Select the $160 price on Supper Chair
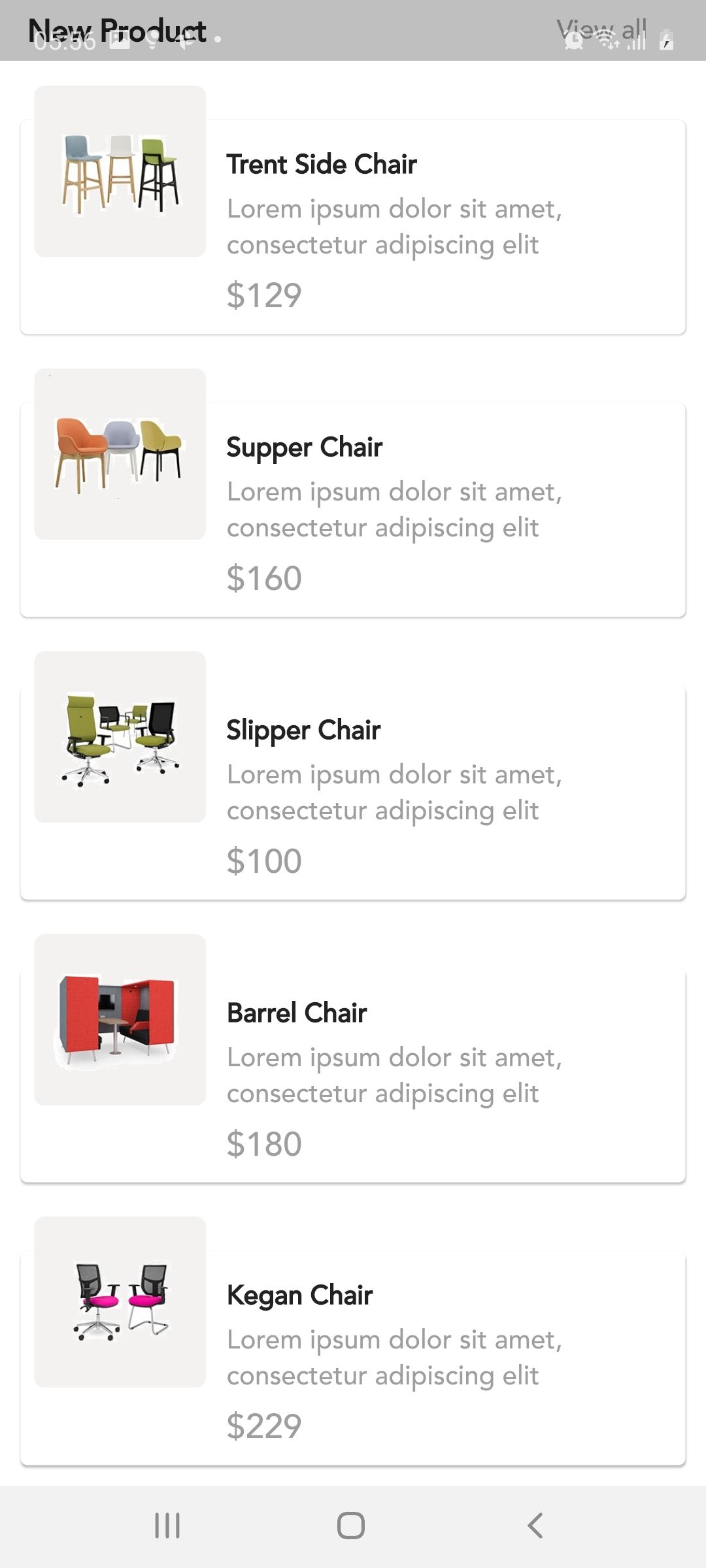This screenshot has width=706, height=1568. pos(264,578)
